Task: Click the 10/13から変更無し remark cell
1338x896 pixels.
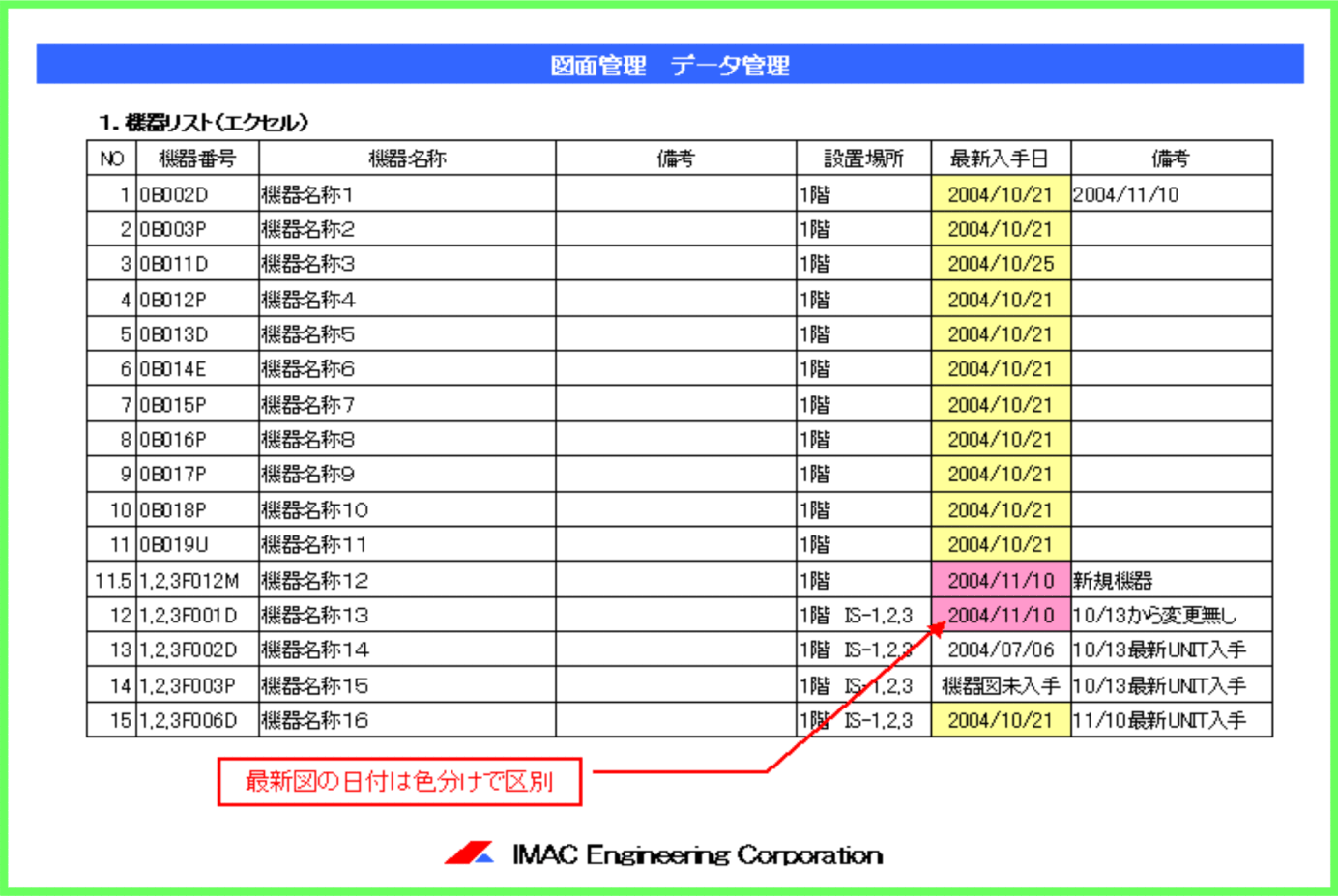Action: click(1172, 615)
